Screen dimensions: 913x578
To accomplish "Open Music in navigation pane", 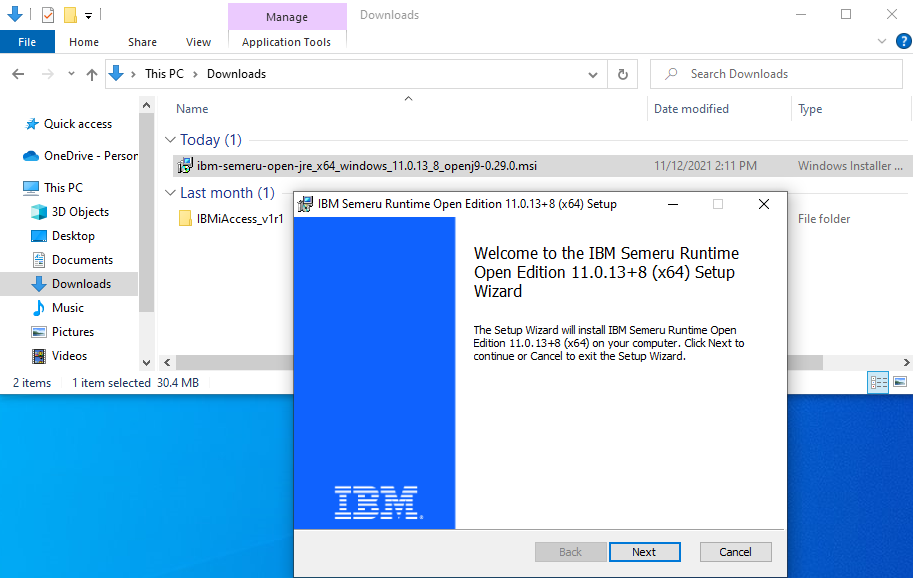I will (68, 307).
